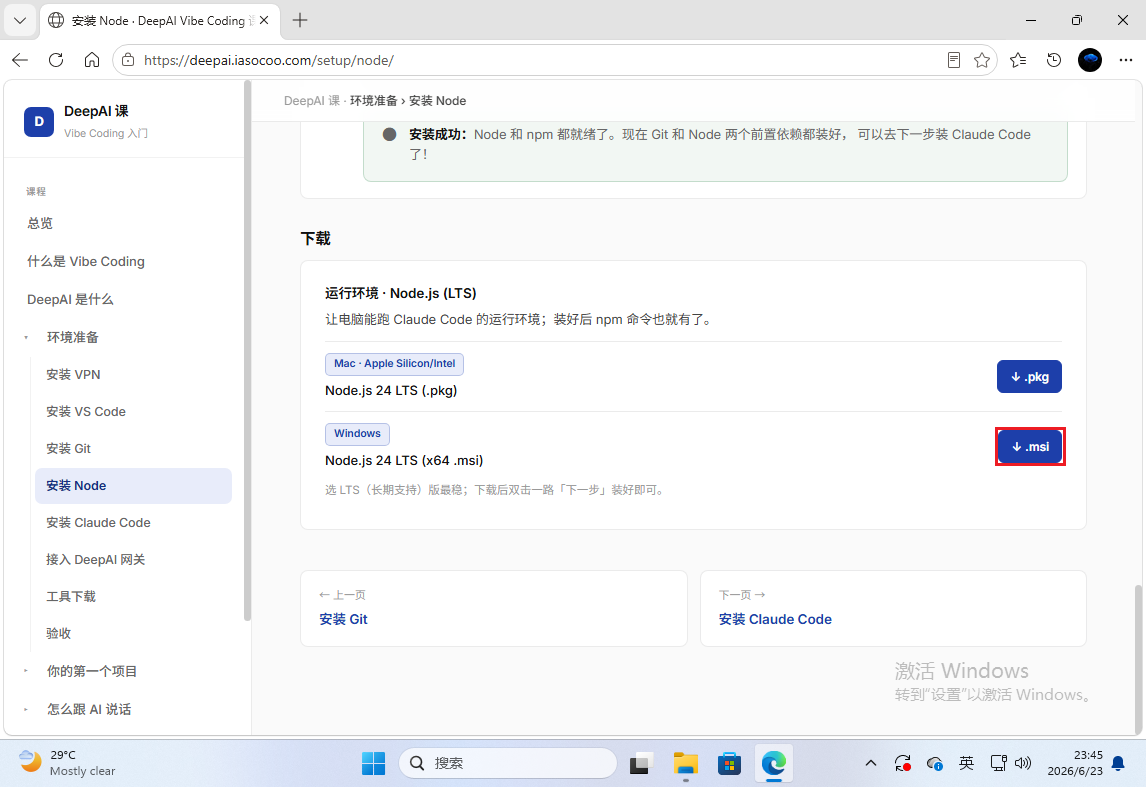Open the weather widget on taskbar
This screenshot has height=787, width=1146.
67,764
